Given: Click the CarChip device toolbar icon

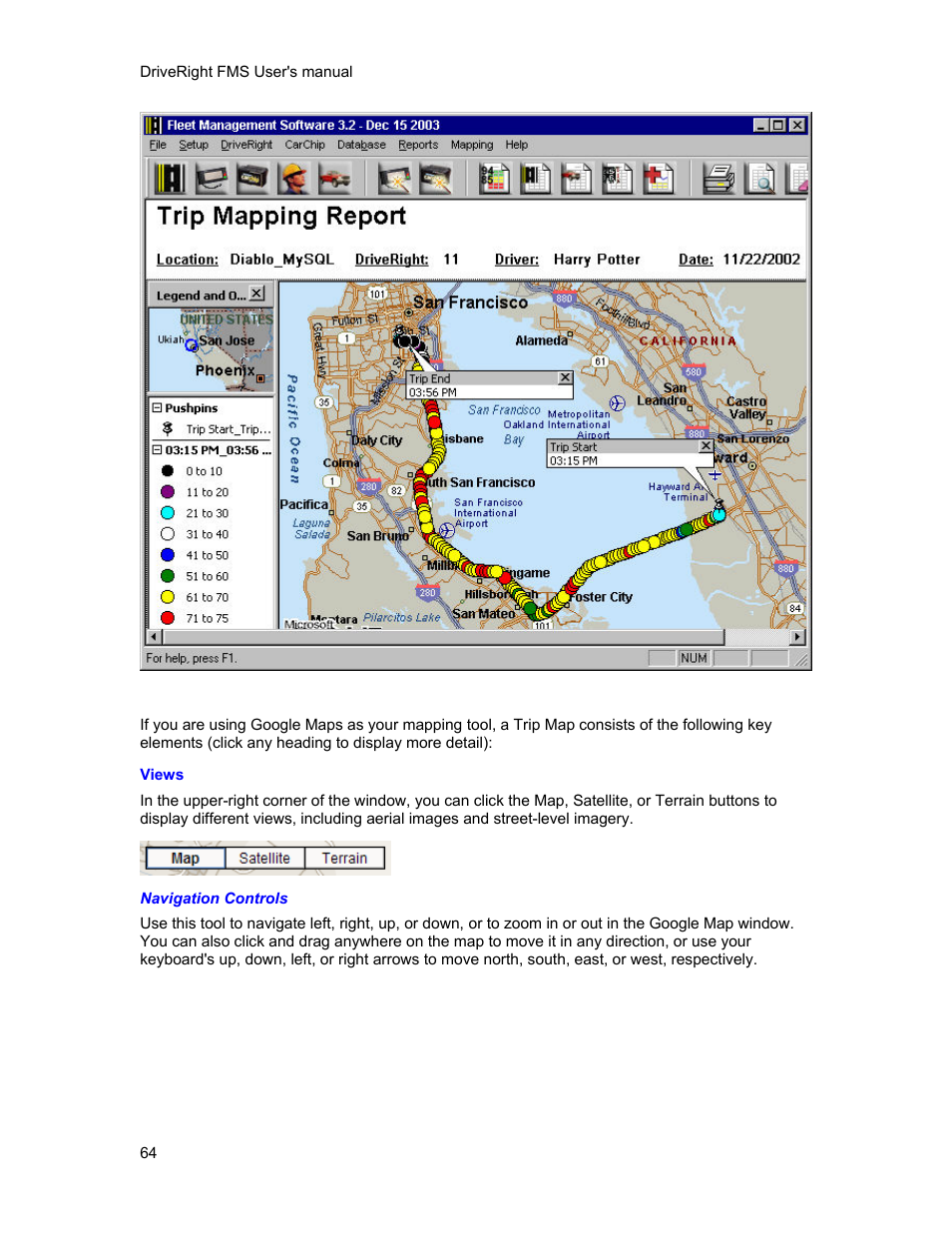Looking at the screenshot, I should [x=252, y=178].
